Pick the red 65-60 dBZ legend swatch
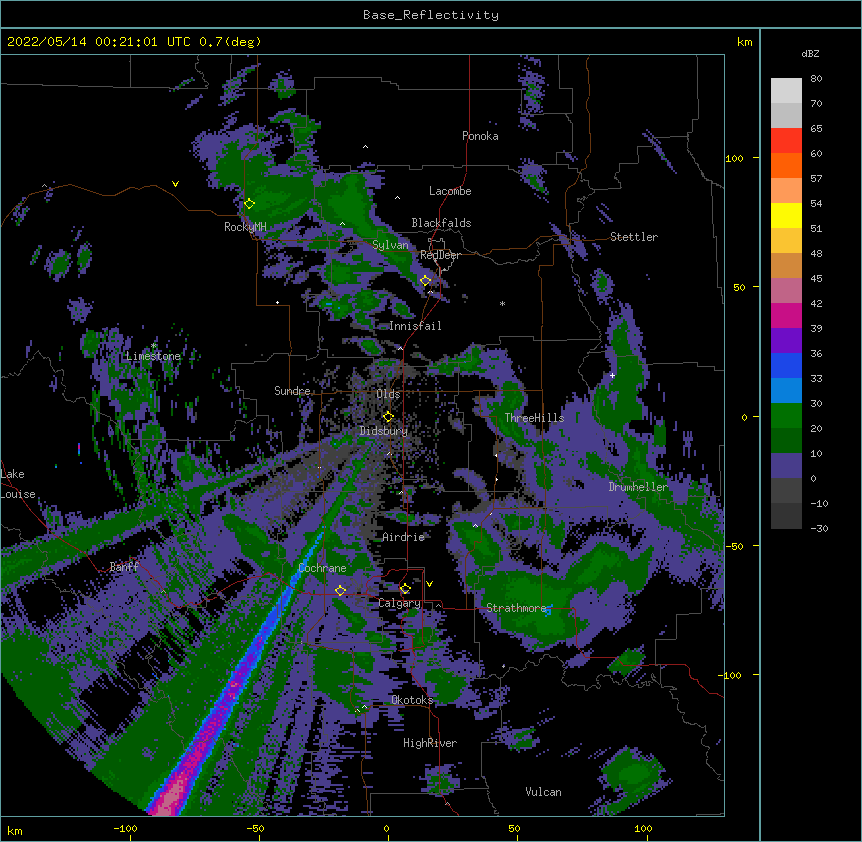Image resolution: width=862 pixels, height=842 pixels. coord(786,141)
